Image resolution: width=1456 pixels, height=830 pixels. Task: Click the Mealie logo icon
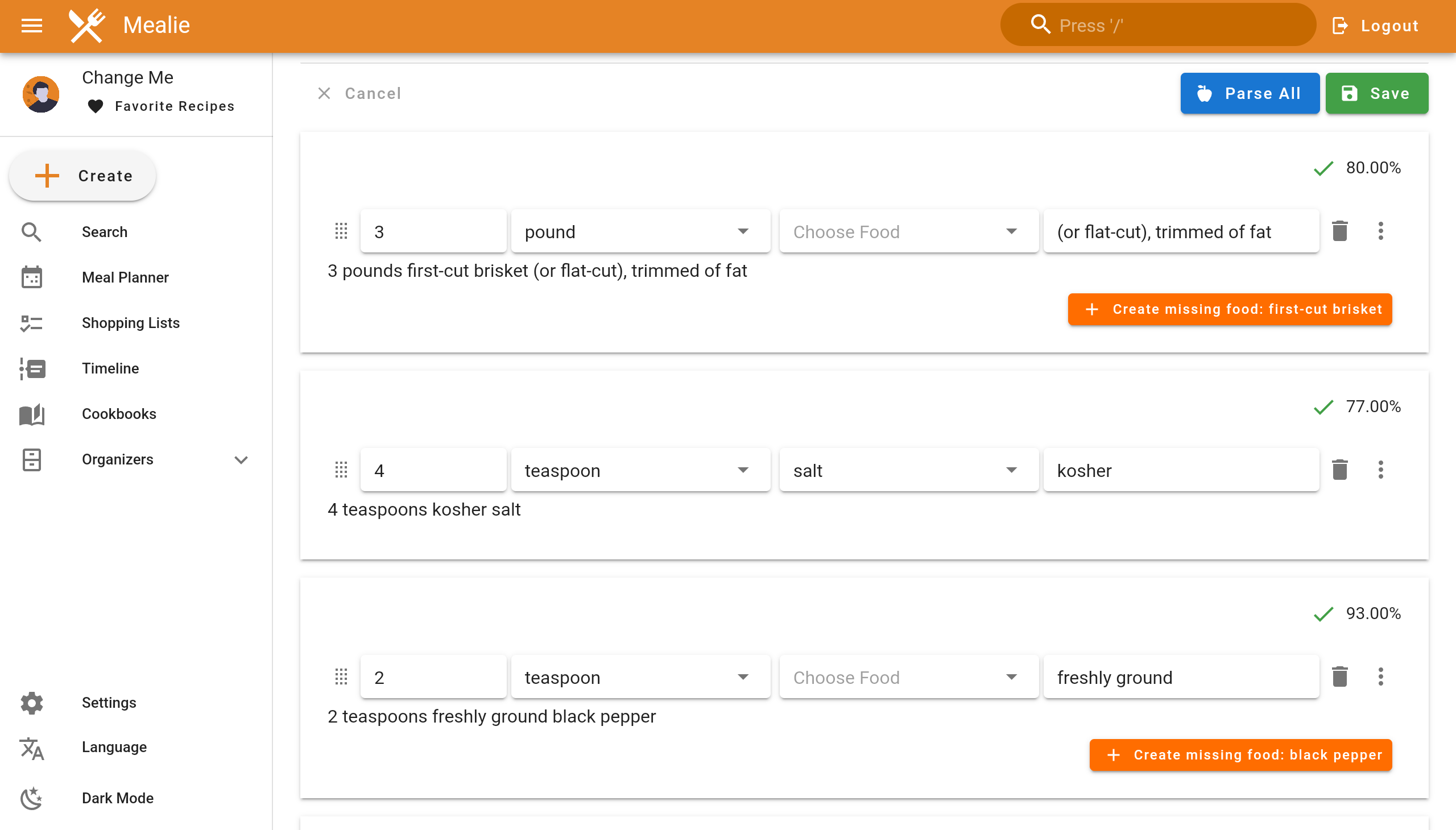pyautogui.click(x=86, y=26)
